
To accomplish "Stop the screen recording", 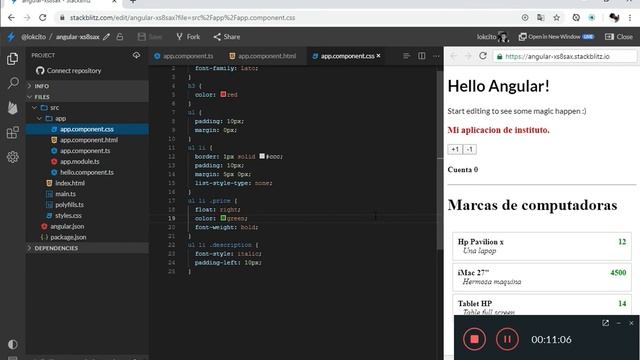I will (x=474, y=339).
